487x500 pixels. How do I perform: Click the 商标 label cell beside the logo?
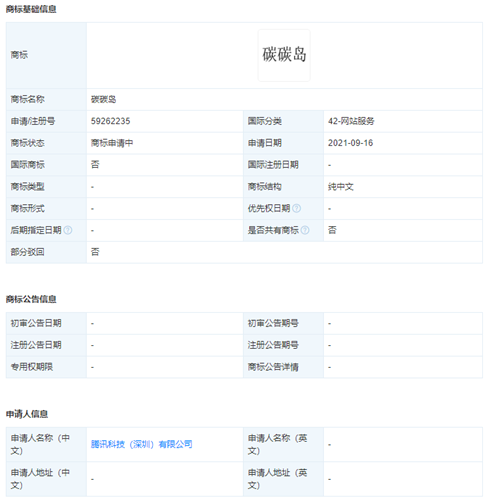pyautogui.click(x=46, y=55)
